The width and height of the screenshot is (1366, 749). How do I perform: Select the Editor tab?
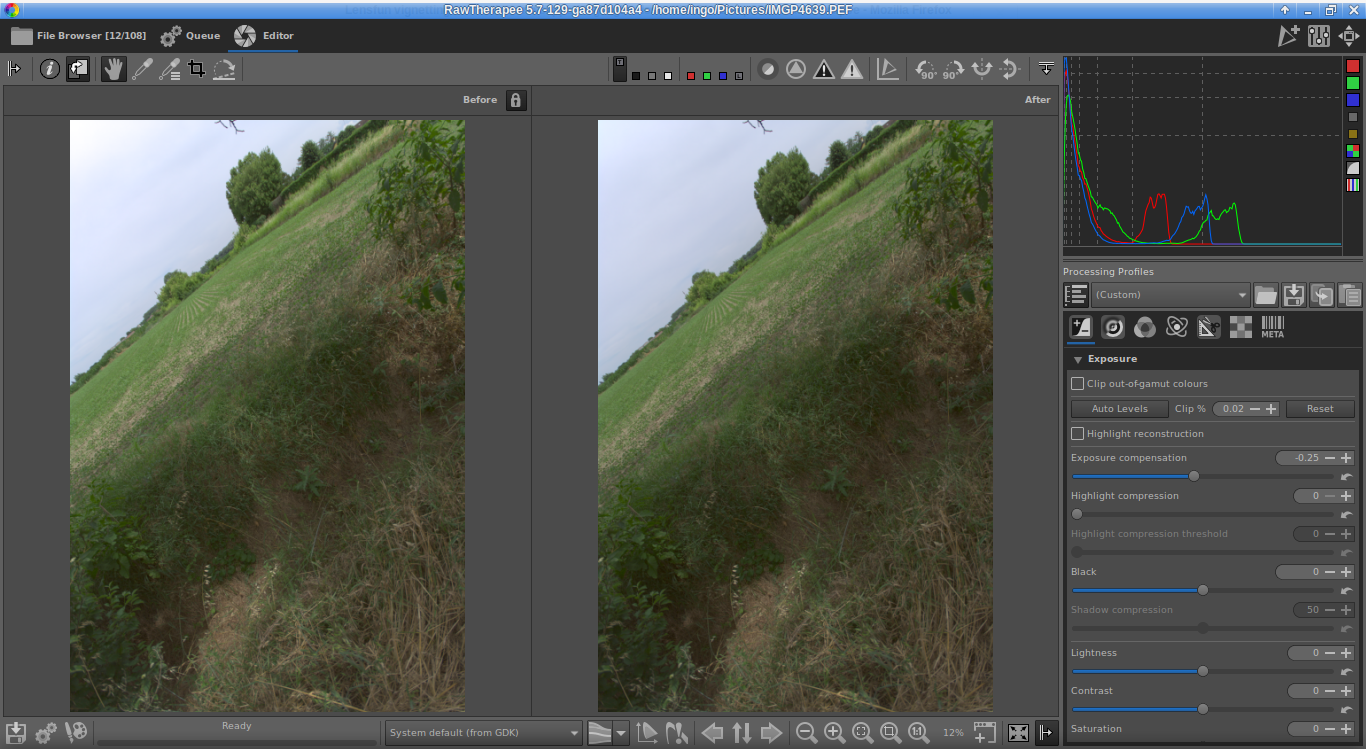(264, 36)
